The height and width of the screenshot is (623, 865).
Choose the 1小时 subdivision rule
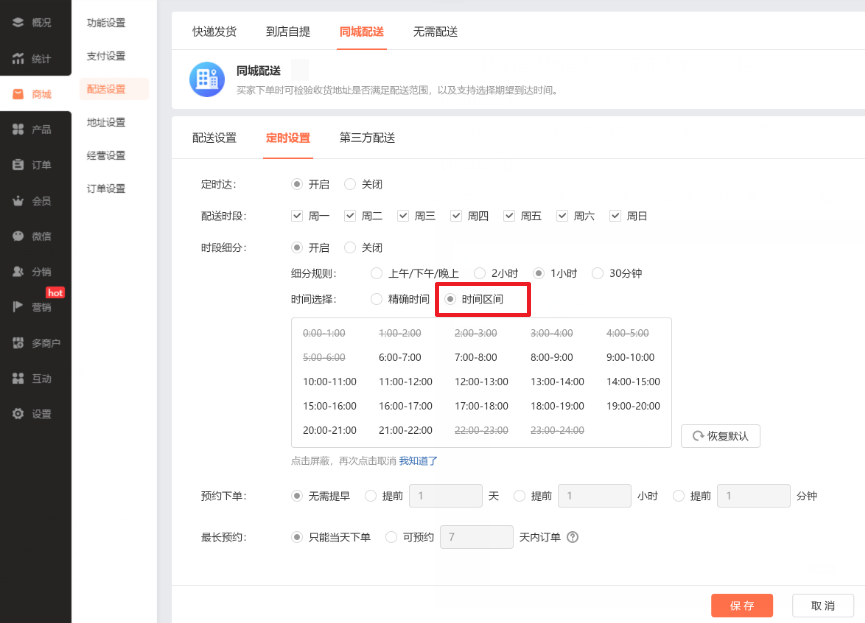pos(538,273)
